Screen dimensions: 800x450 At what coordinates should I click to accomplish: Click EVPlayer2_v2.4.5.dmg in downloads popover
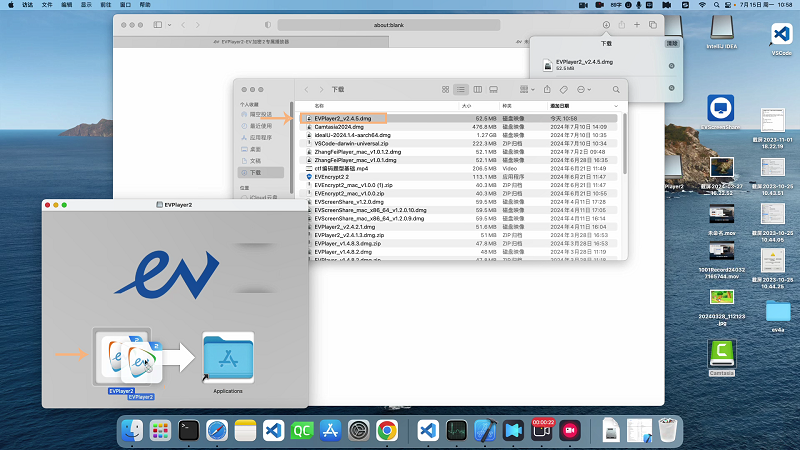[584, 64]
